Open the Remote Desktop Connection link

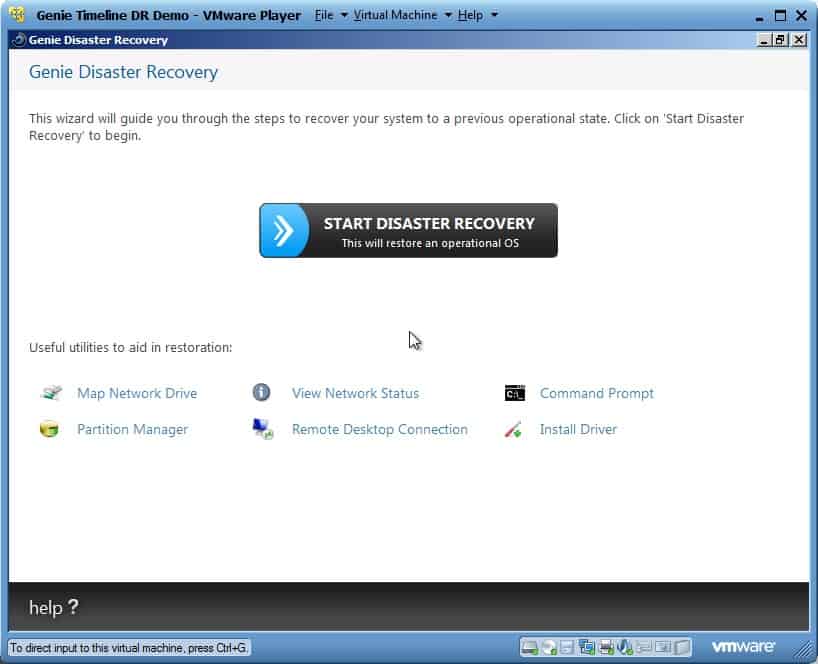[380, 429]
